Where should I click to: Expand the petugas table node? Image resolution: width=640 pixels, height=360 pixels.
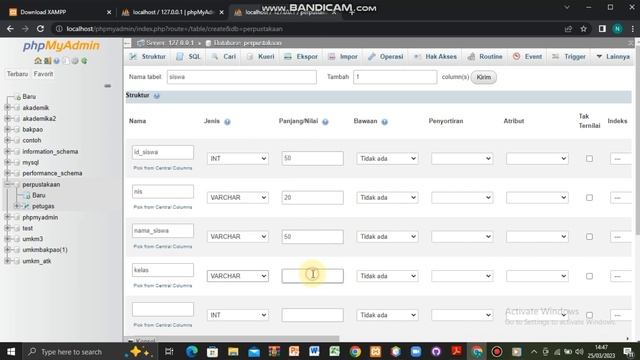(x=17, y=206)
